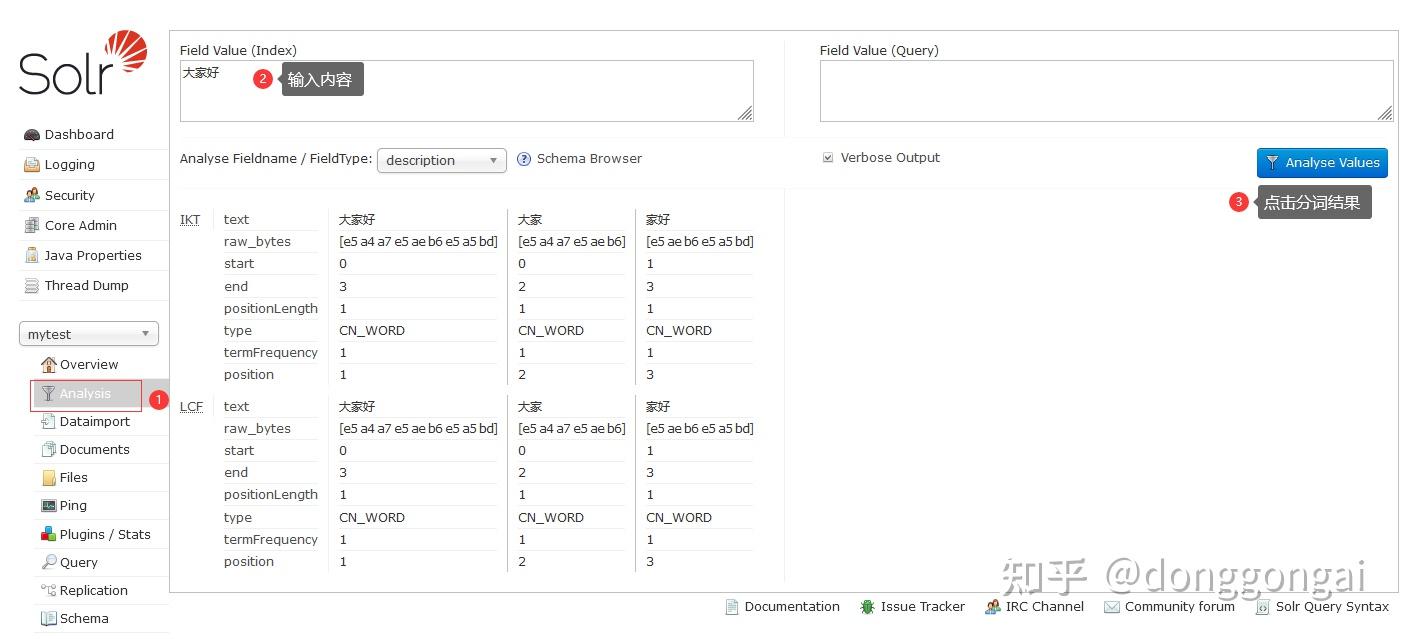The image size is (1401, 639).
Task: Click the Issue Tracker bug icon
Action: (866, 607)
